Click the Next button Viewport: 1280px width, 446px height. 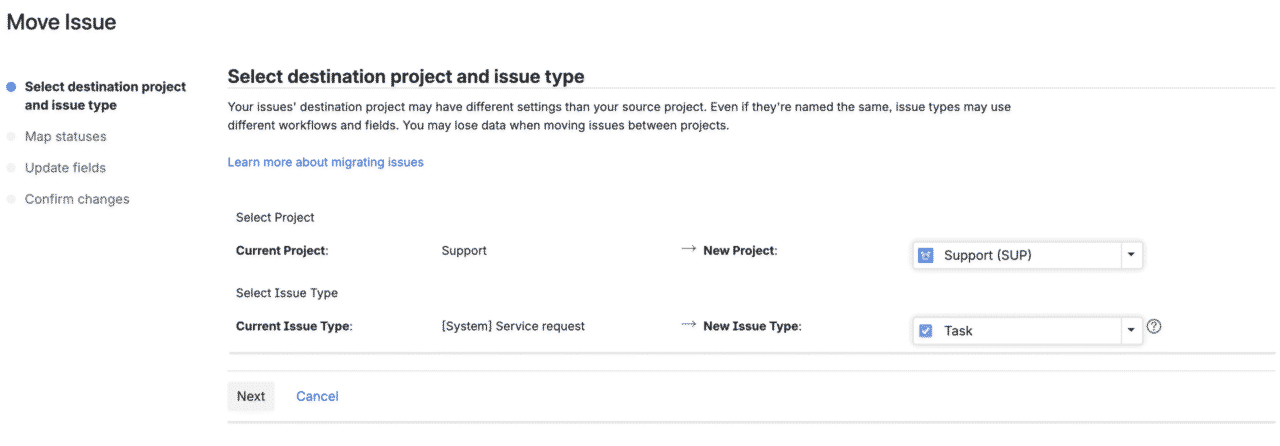pos(251,396)
